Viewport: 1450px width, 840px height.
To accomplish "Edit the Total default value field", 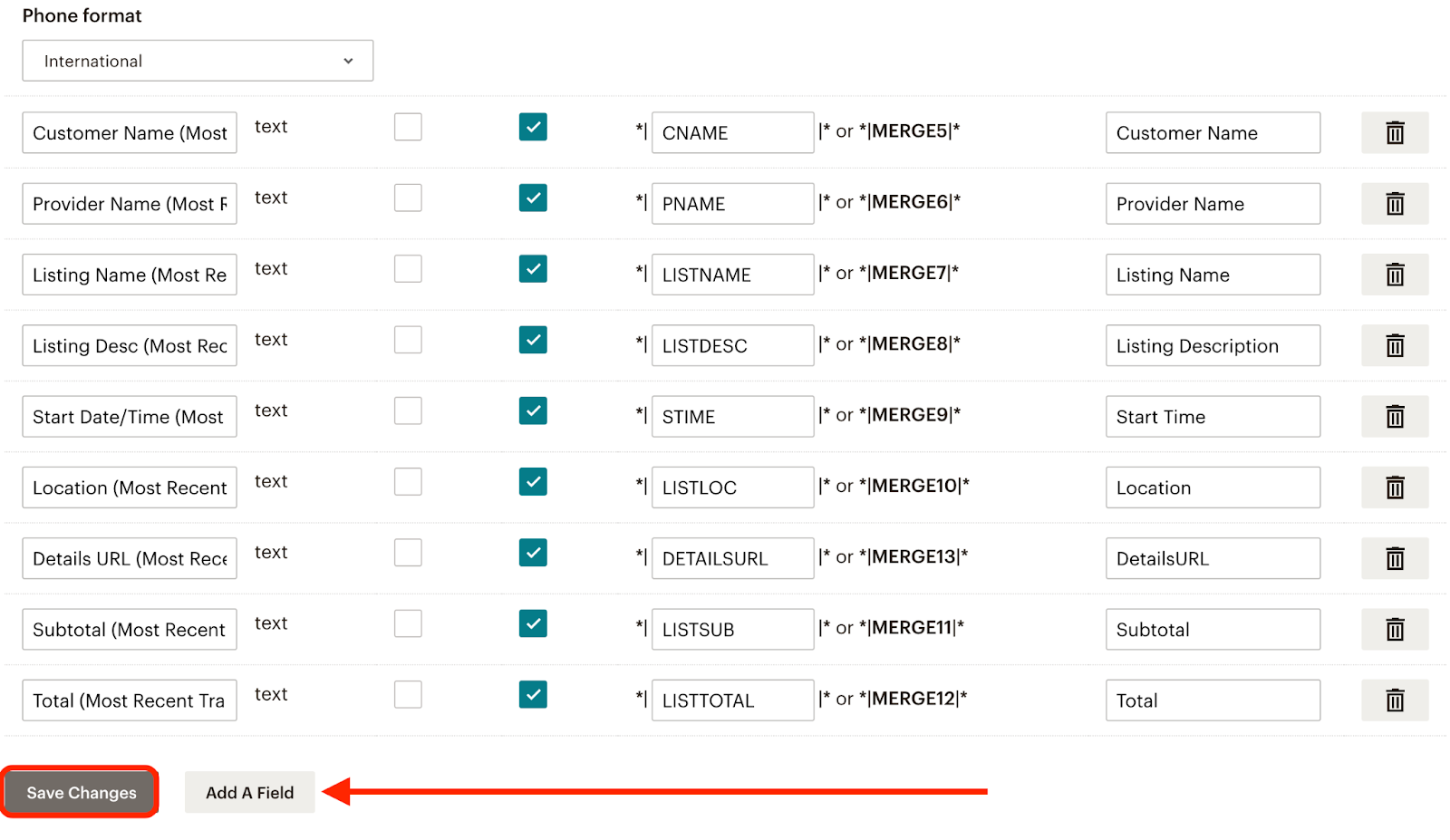I will 1213,700.
